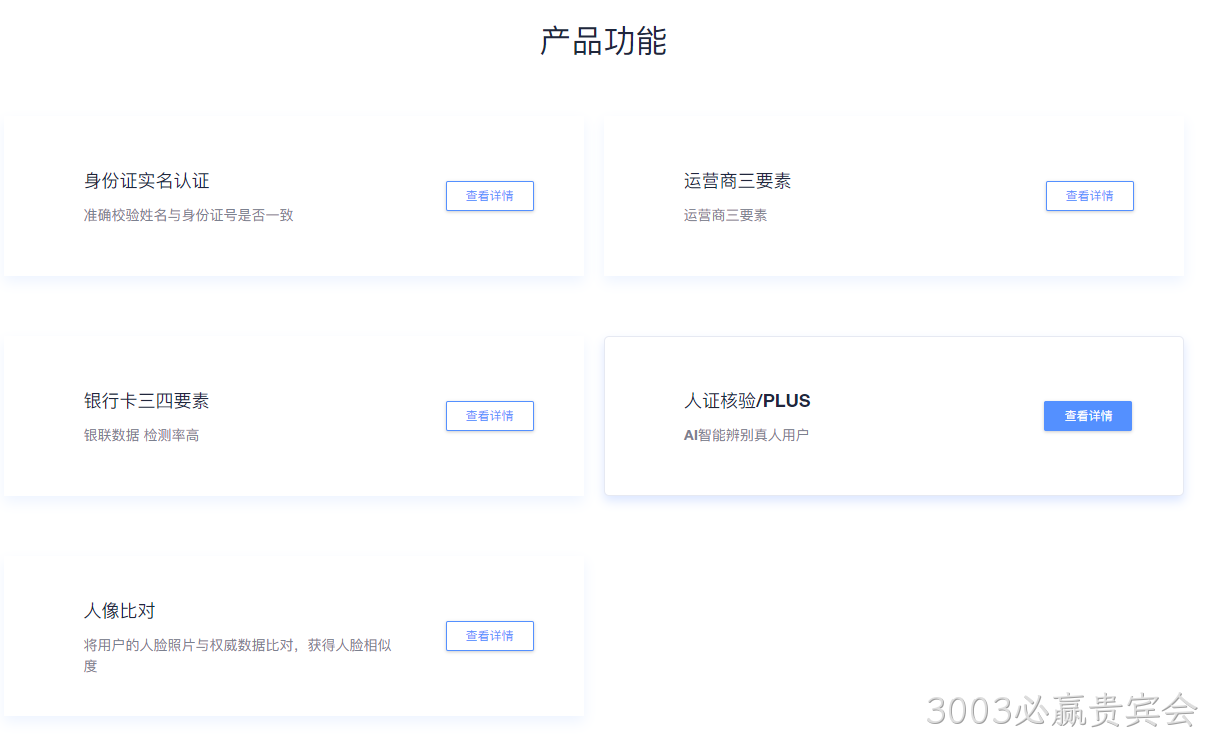Click the 产品功能 page heading

coord(604,41)
